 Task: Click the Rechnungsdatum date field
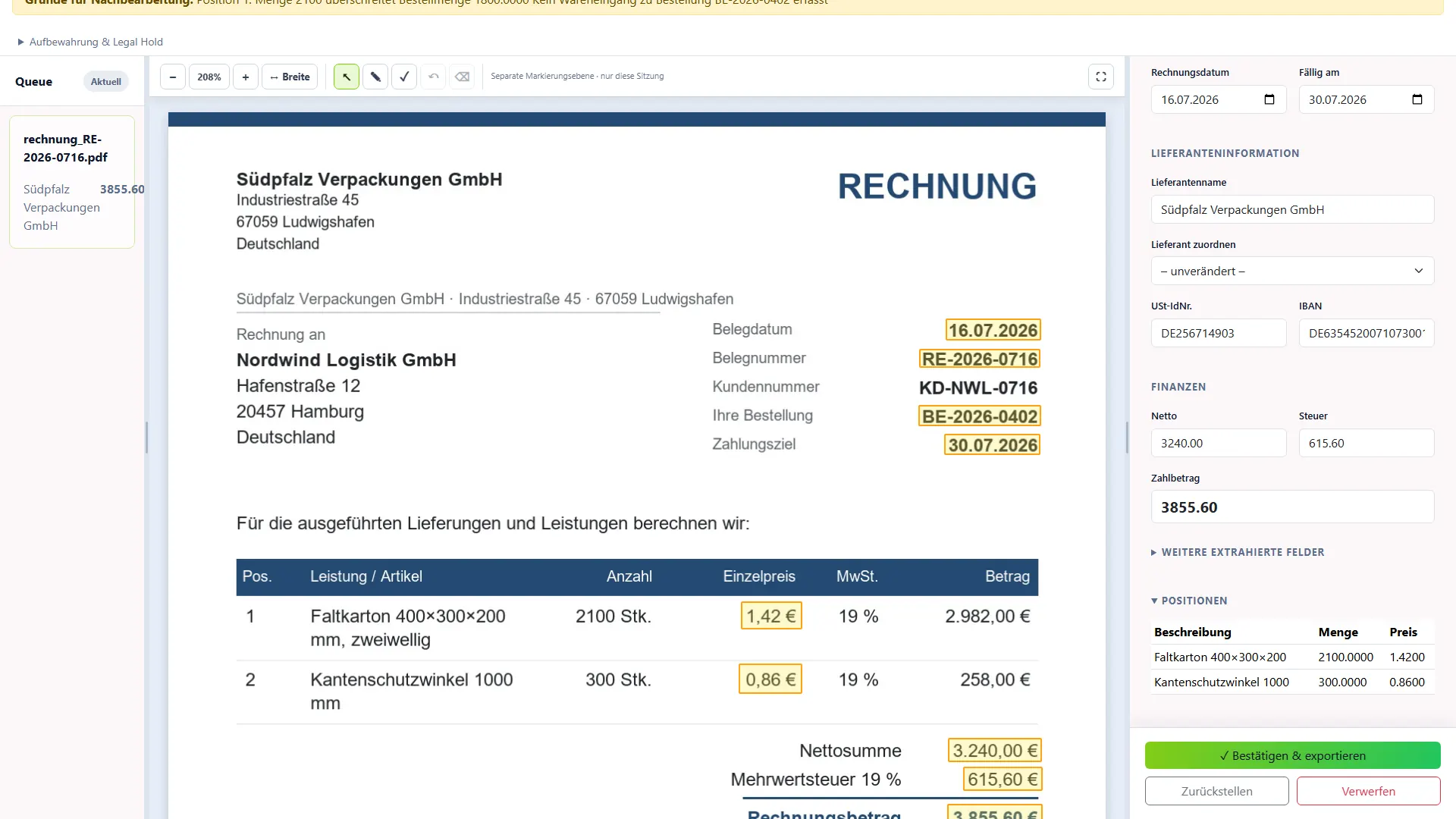tap(1219, 99)
